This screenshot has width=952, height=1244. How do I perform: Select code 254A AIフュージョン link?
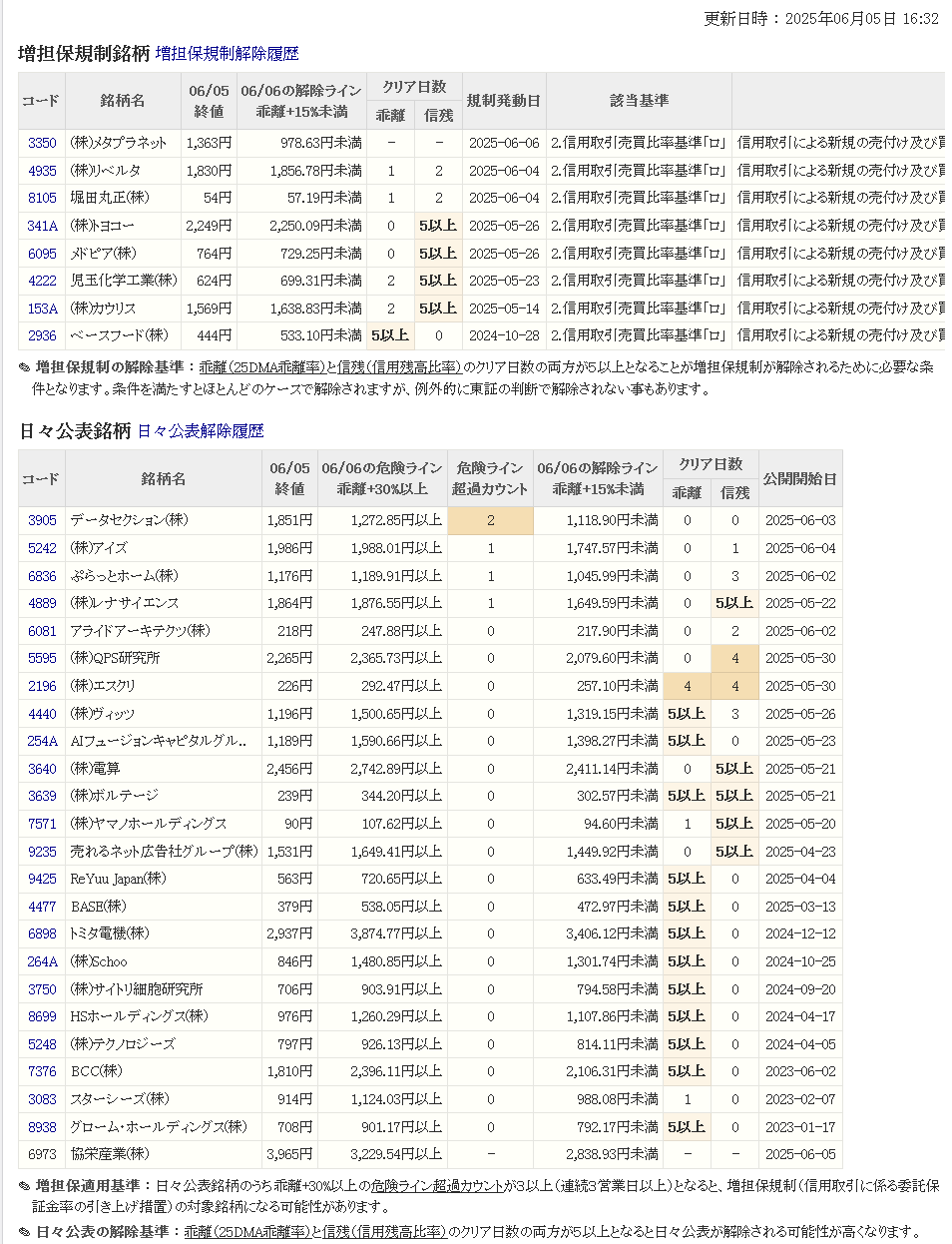pyautogui.click(x=42, y=742)
